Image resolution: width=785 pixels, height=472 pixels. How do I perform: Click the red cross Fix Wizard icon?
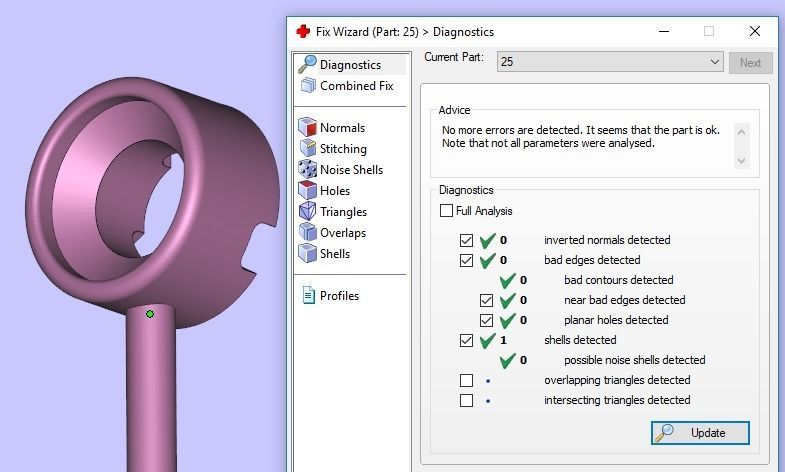click(303, 32)
